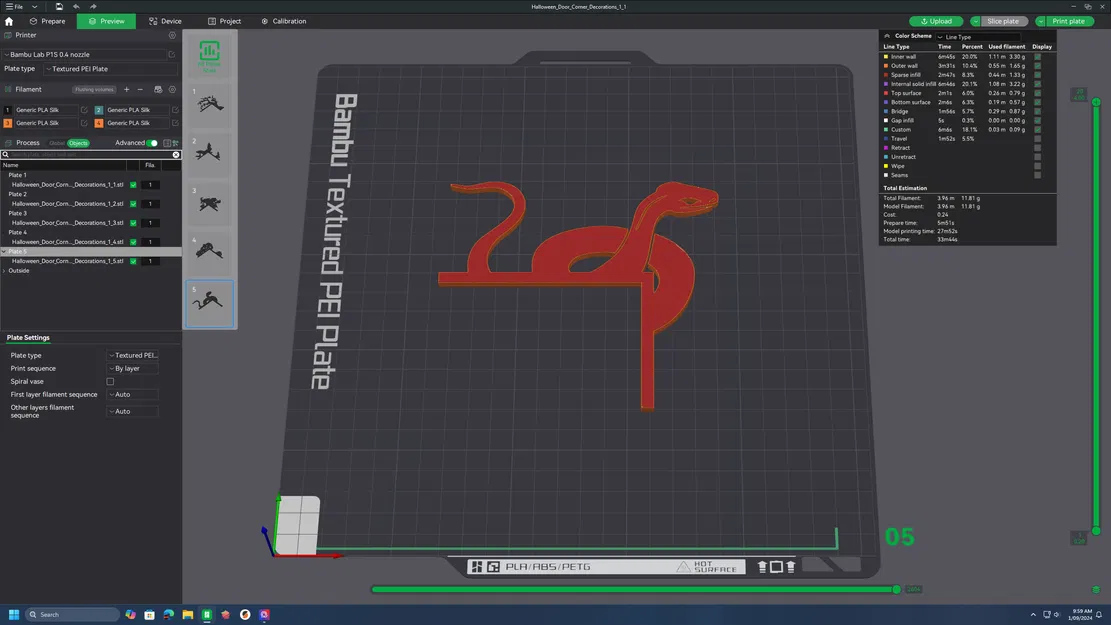The image size is (1111, 625).
Task: Switch to the Calibration tab
Action: coord(283,21)
